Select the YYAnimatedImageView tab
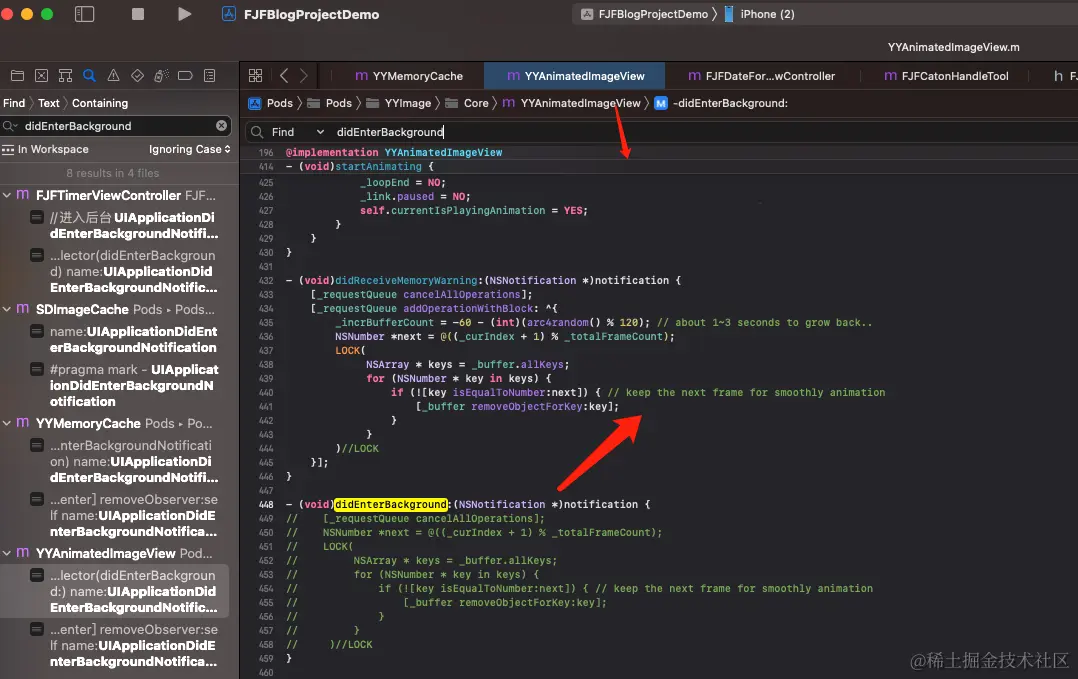Viewport: 1078px width, 679px height. coord(575,76)
